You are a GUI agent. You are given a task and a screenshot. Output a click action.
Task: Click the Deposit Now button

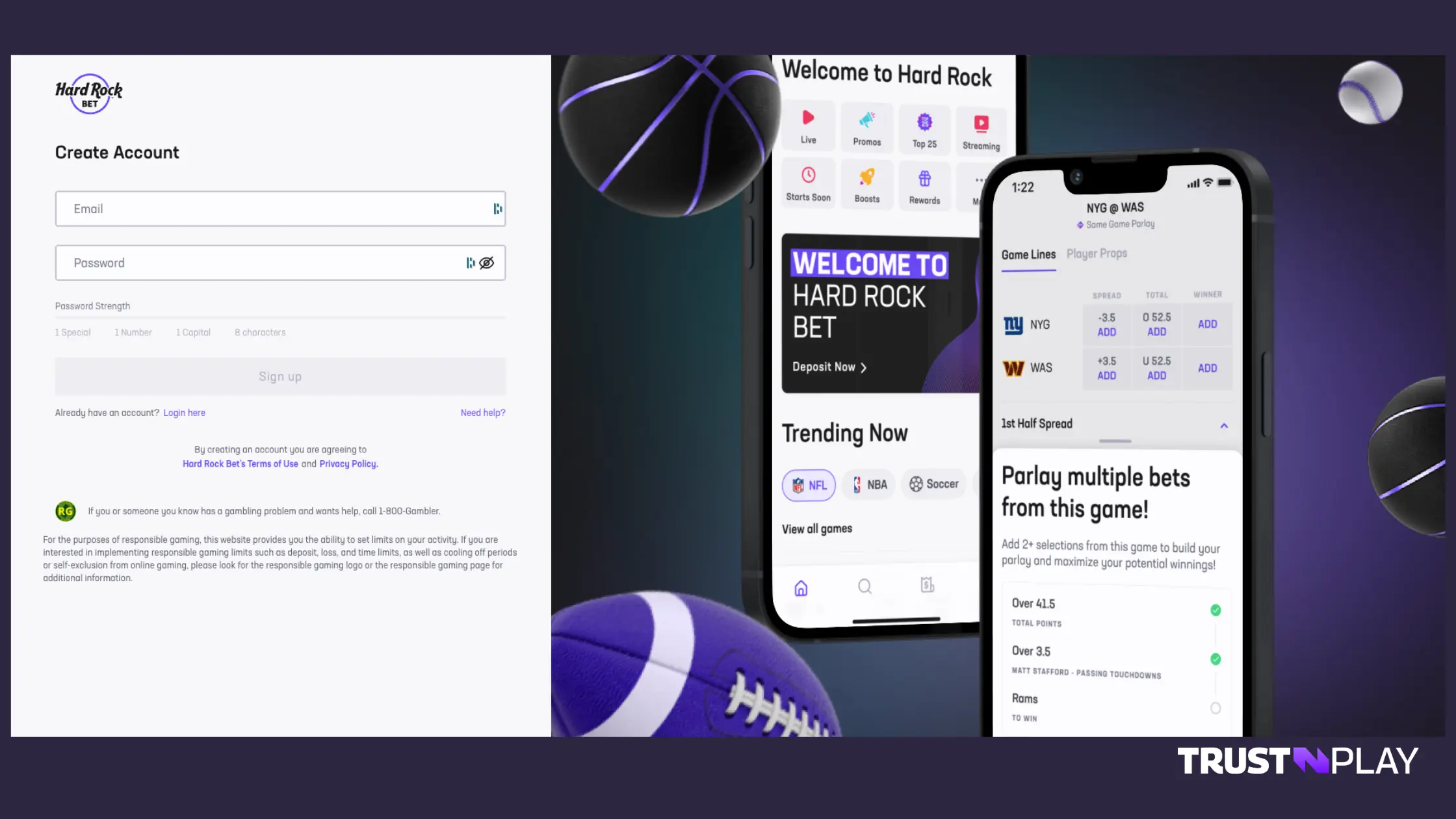click(x=828, y=367)
